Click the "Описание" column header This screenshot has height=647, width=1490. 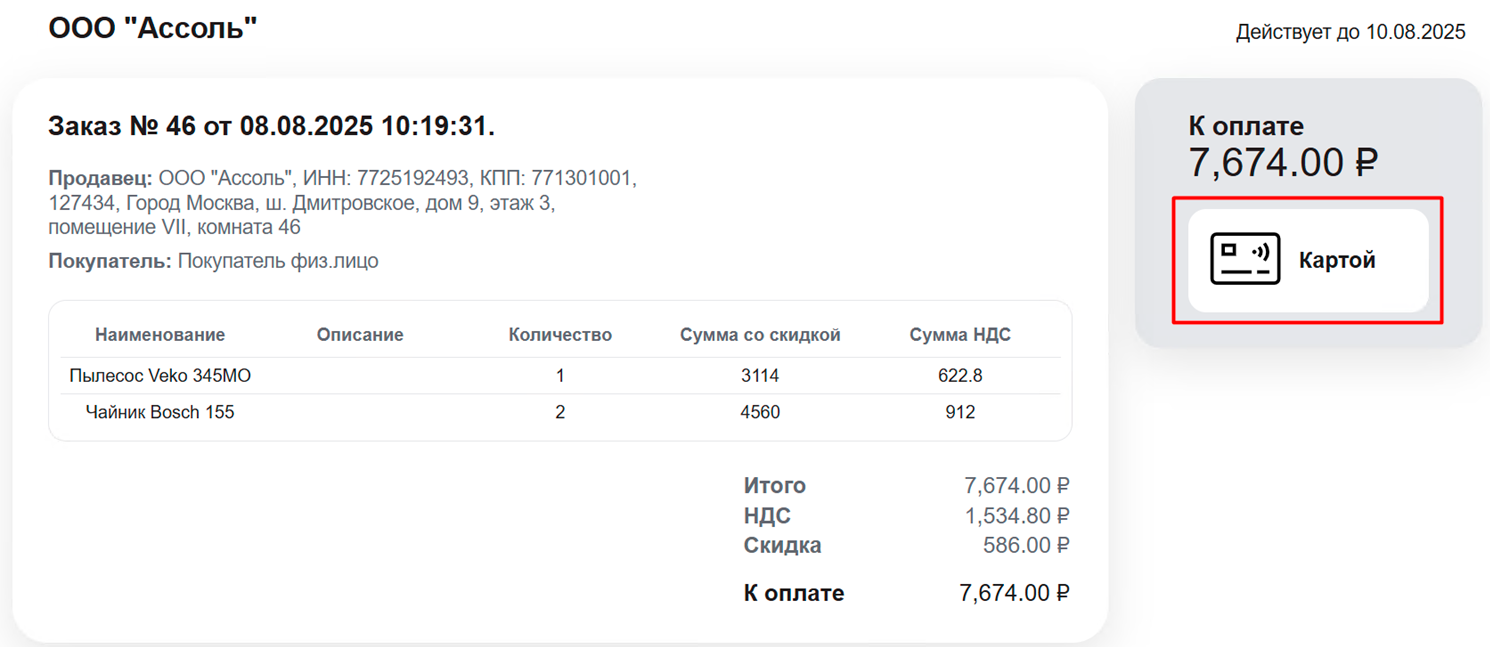(x=360, y=335)
